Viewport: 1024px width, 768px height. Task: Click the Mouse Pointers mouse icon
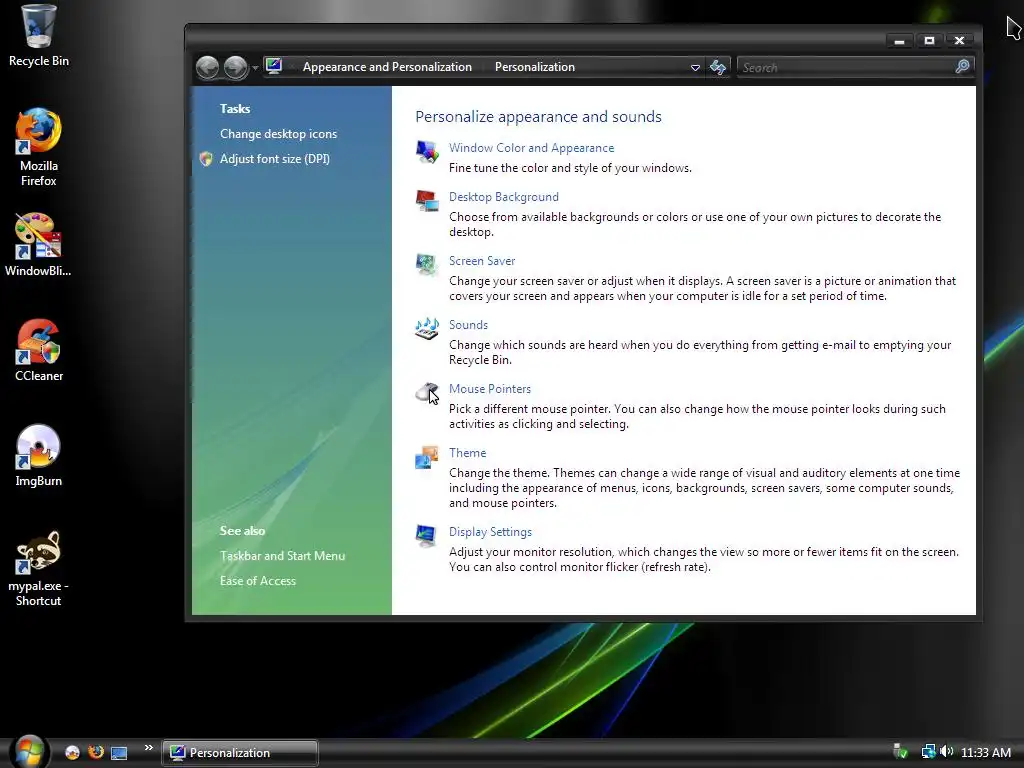point(427,392)
